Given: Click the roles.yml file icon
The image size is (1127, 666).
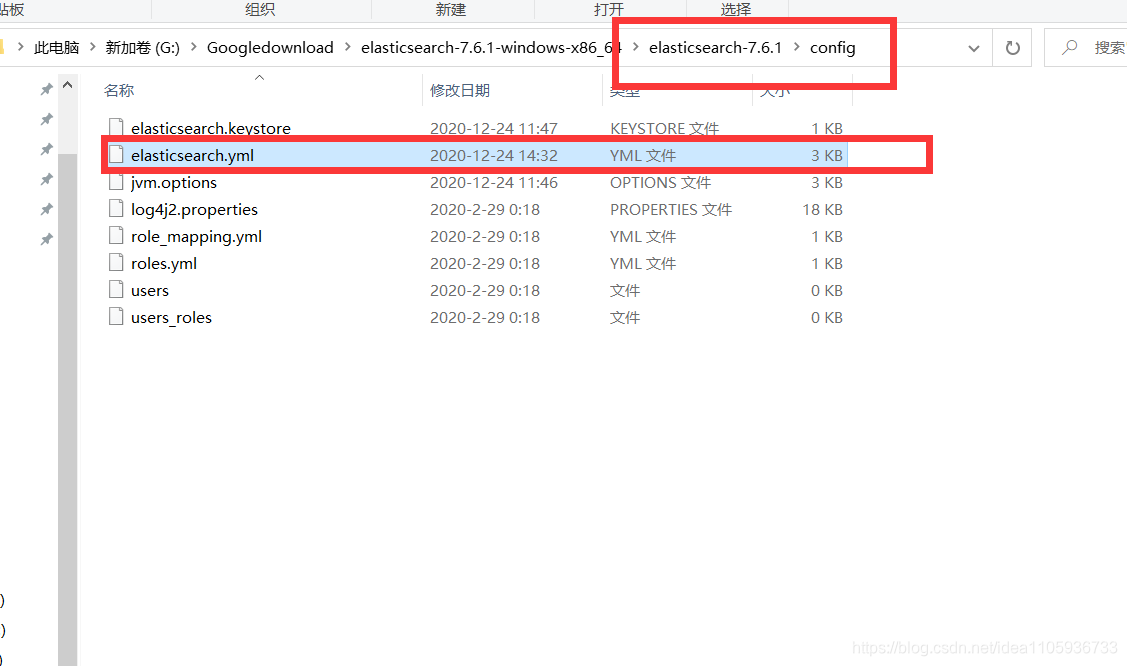Looking at the screenshot, I should tap(116, 262).
